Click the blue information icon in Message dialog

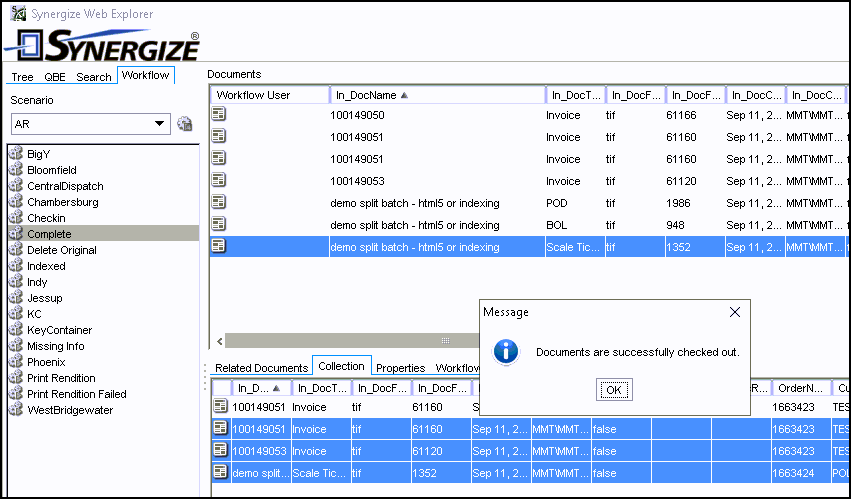506,352
